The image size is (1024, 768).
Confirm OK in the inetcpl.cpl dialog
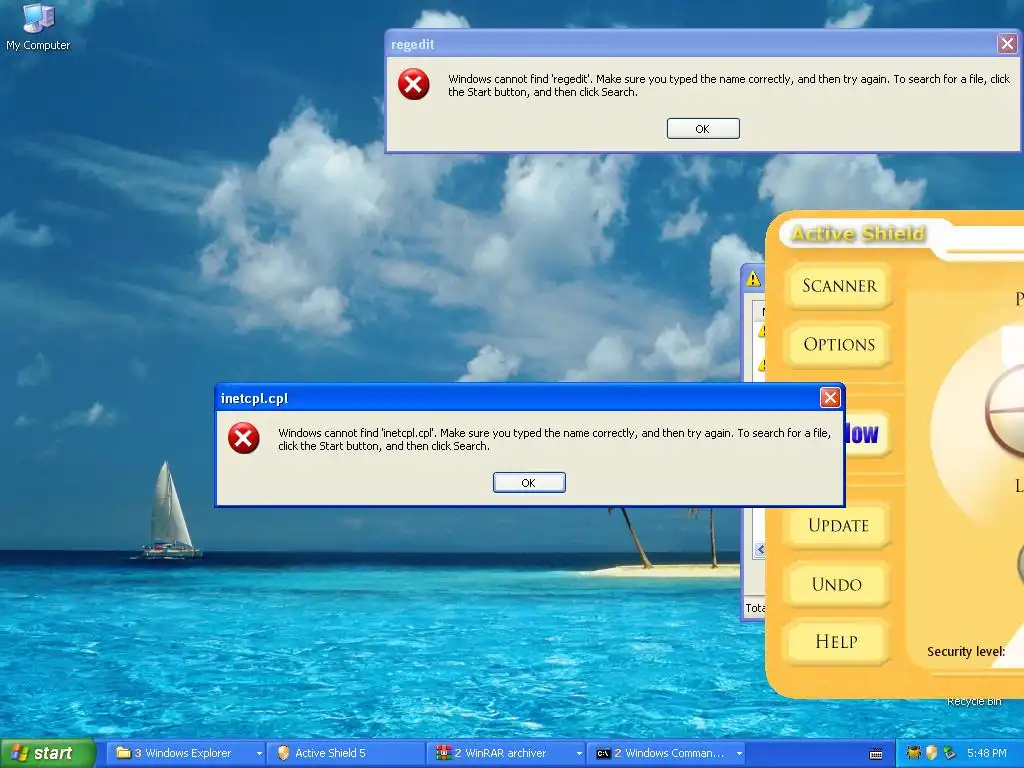tap(529, 483)
